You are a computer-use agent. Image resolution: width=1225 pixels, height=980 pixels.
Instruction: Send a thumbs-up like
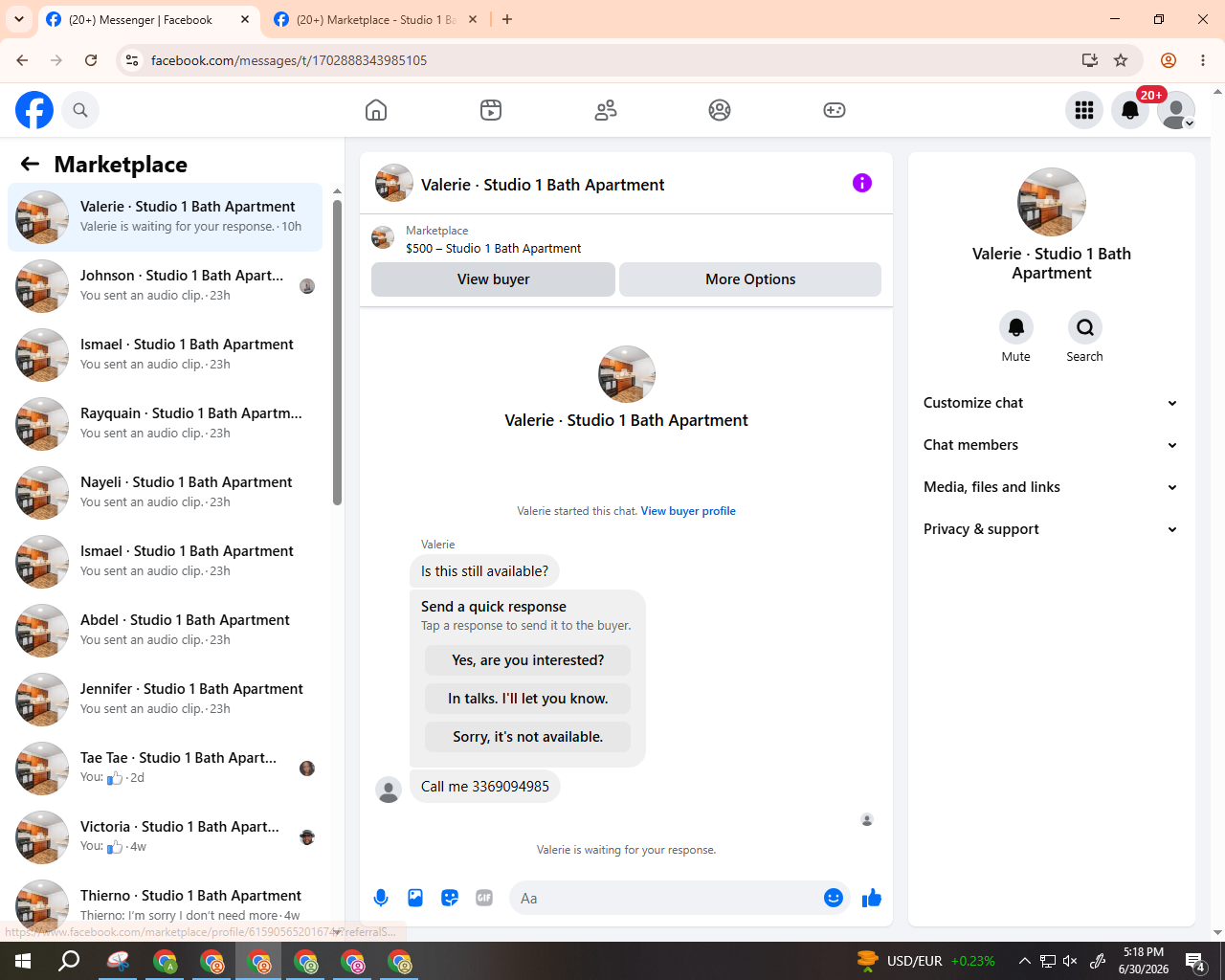click(872, 898)
